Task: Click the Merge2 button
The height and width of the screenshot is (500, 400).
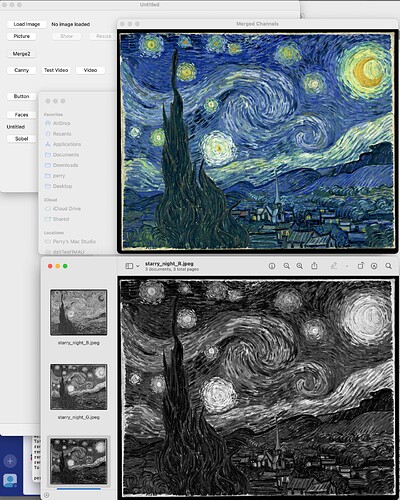Action: [21, 54]
